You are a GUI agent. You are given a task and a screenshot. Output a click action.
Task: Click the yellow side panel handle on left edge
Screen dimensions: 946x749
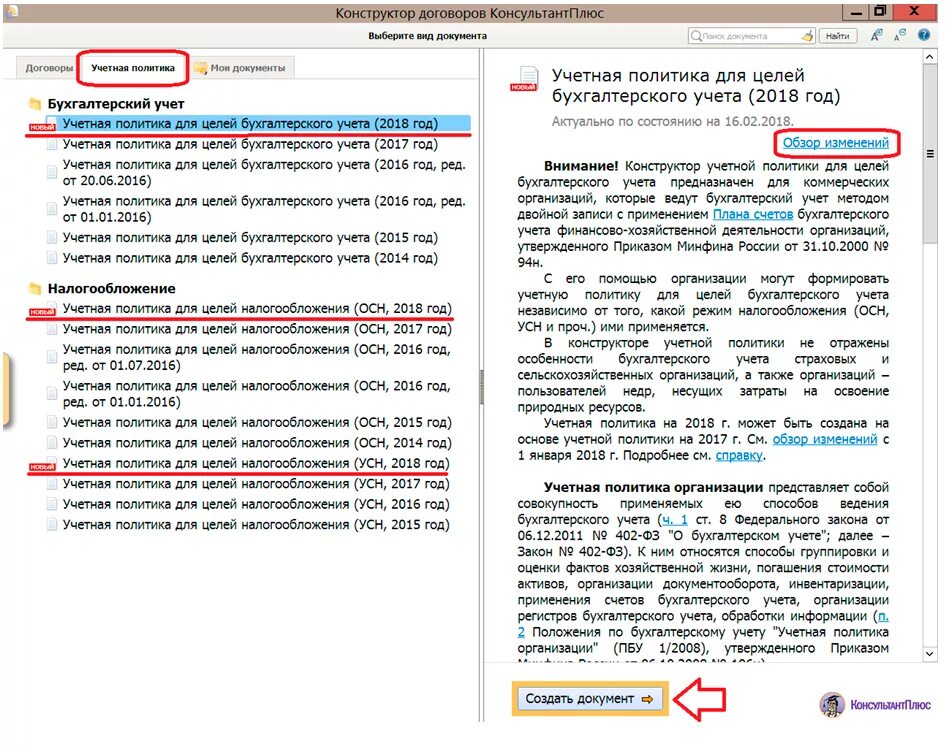5,390
